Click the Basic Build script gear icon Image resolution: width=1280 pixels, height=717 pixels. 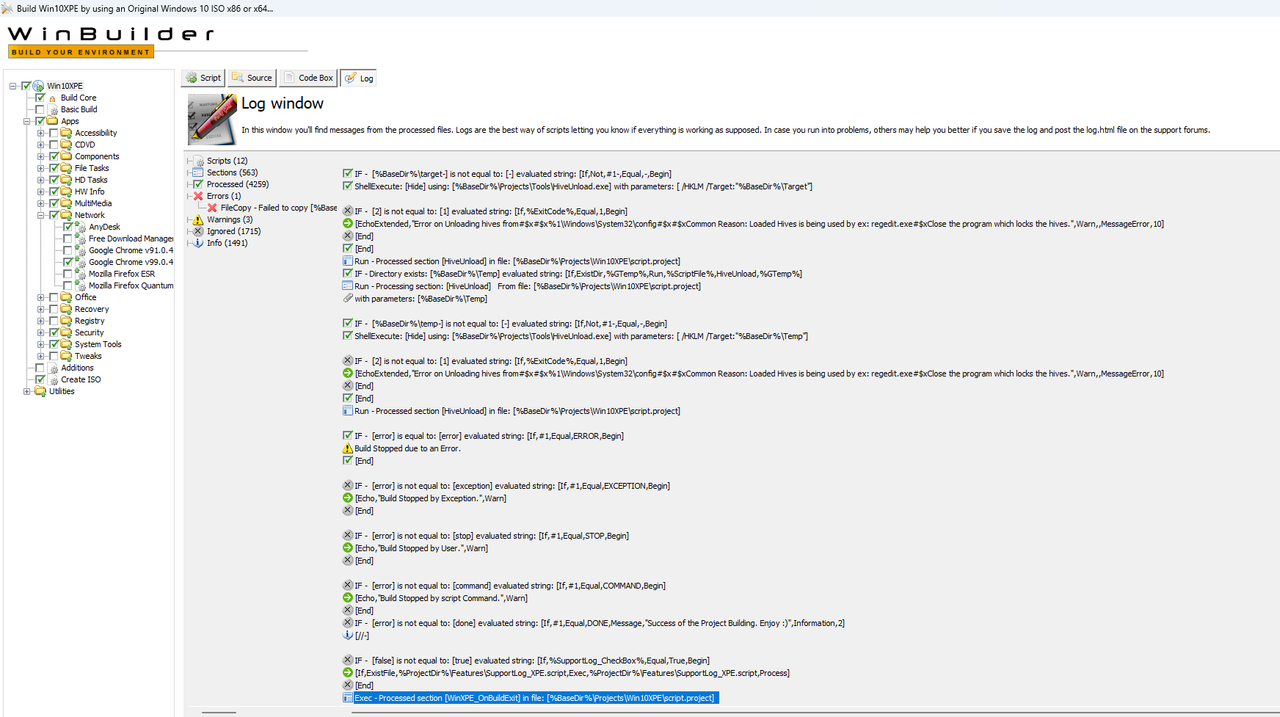(52, 109)
